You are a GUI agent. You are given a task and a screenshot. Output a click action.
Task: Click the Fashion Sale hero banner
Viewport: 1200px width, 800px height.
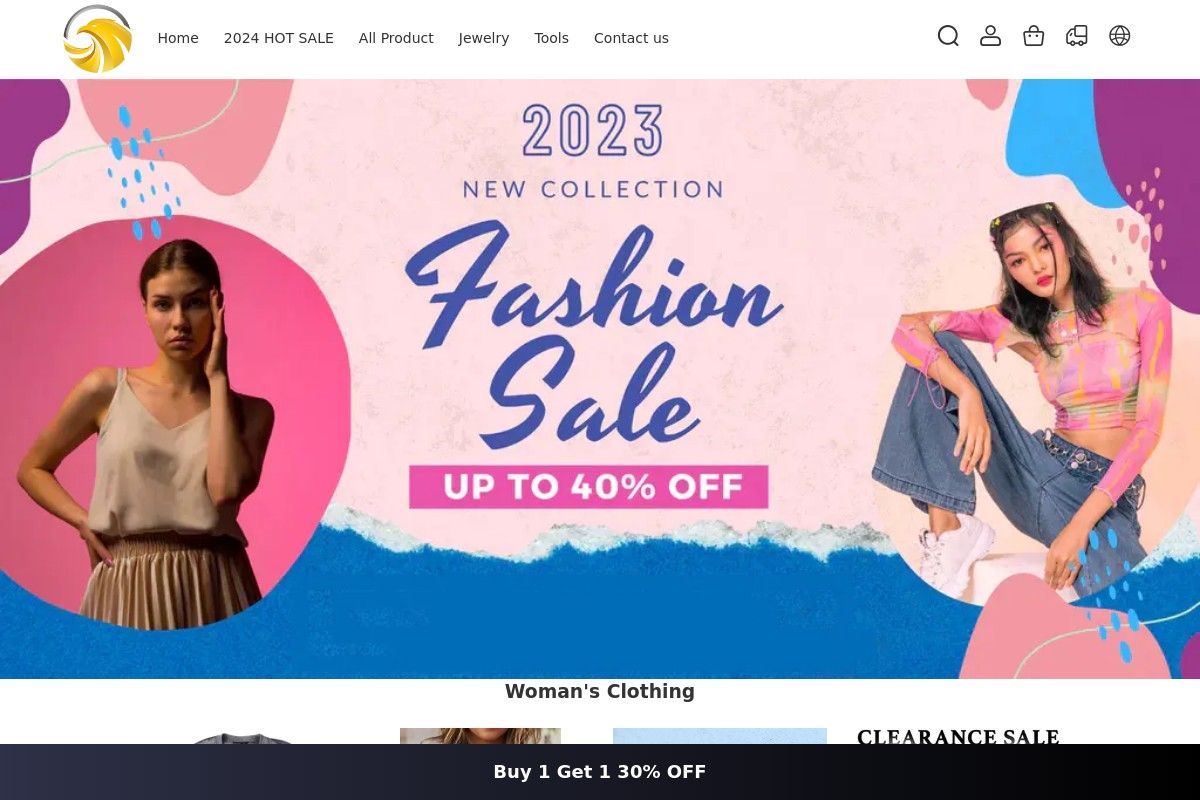click(600, 379)
